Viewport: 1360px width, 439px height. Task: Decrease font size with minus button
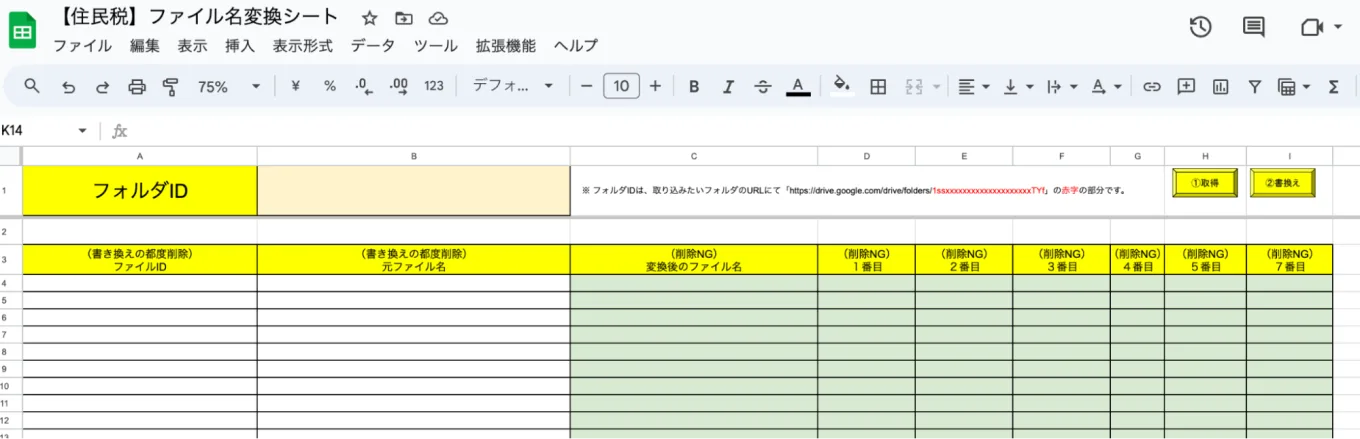tap(587, 87)
